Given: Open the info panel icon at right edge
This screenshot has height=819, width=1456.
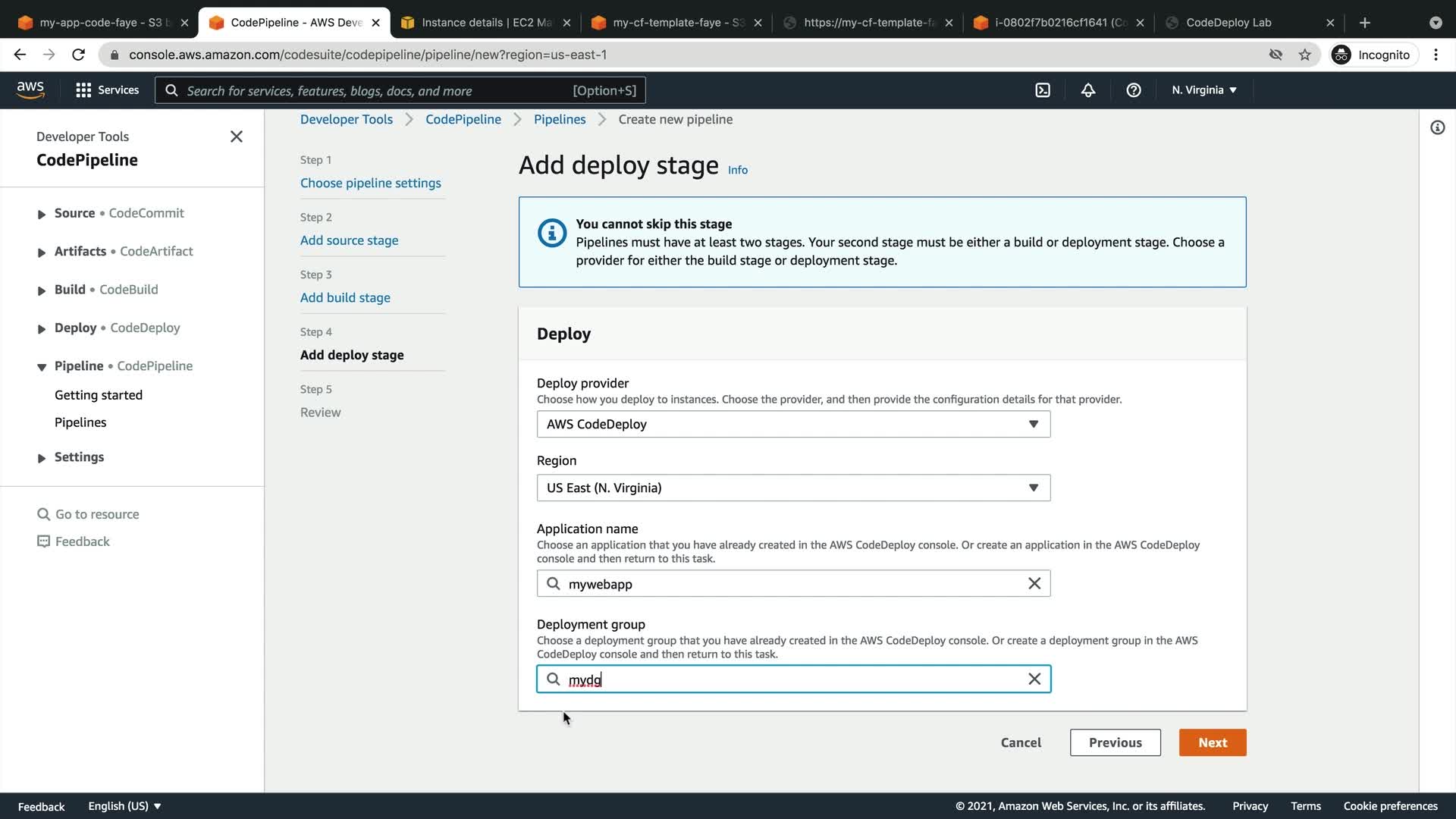Looking at the screenshot, I should (x=1437, y=127).
